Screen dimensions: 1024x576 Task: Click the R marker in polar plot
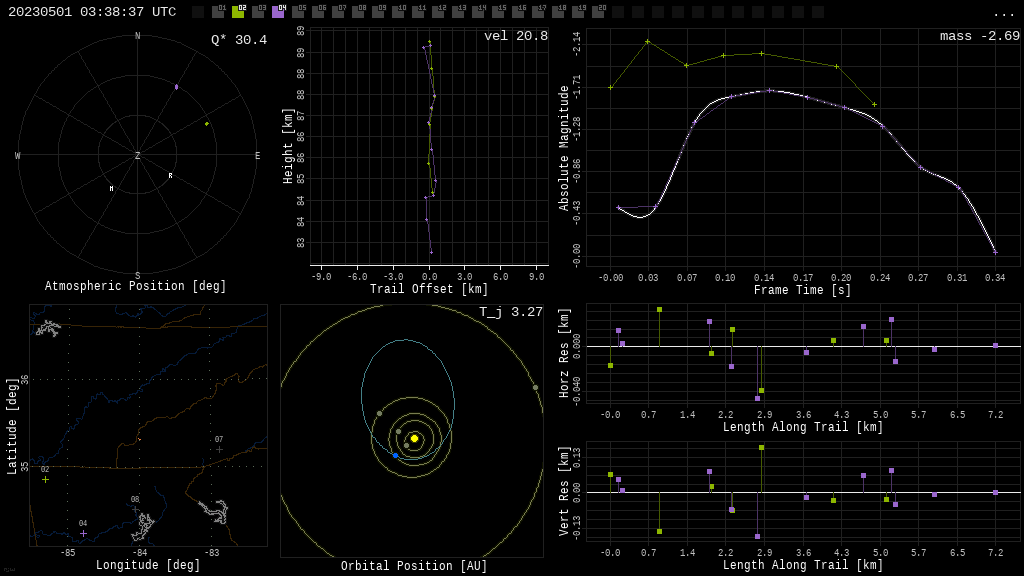170,176
